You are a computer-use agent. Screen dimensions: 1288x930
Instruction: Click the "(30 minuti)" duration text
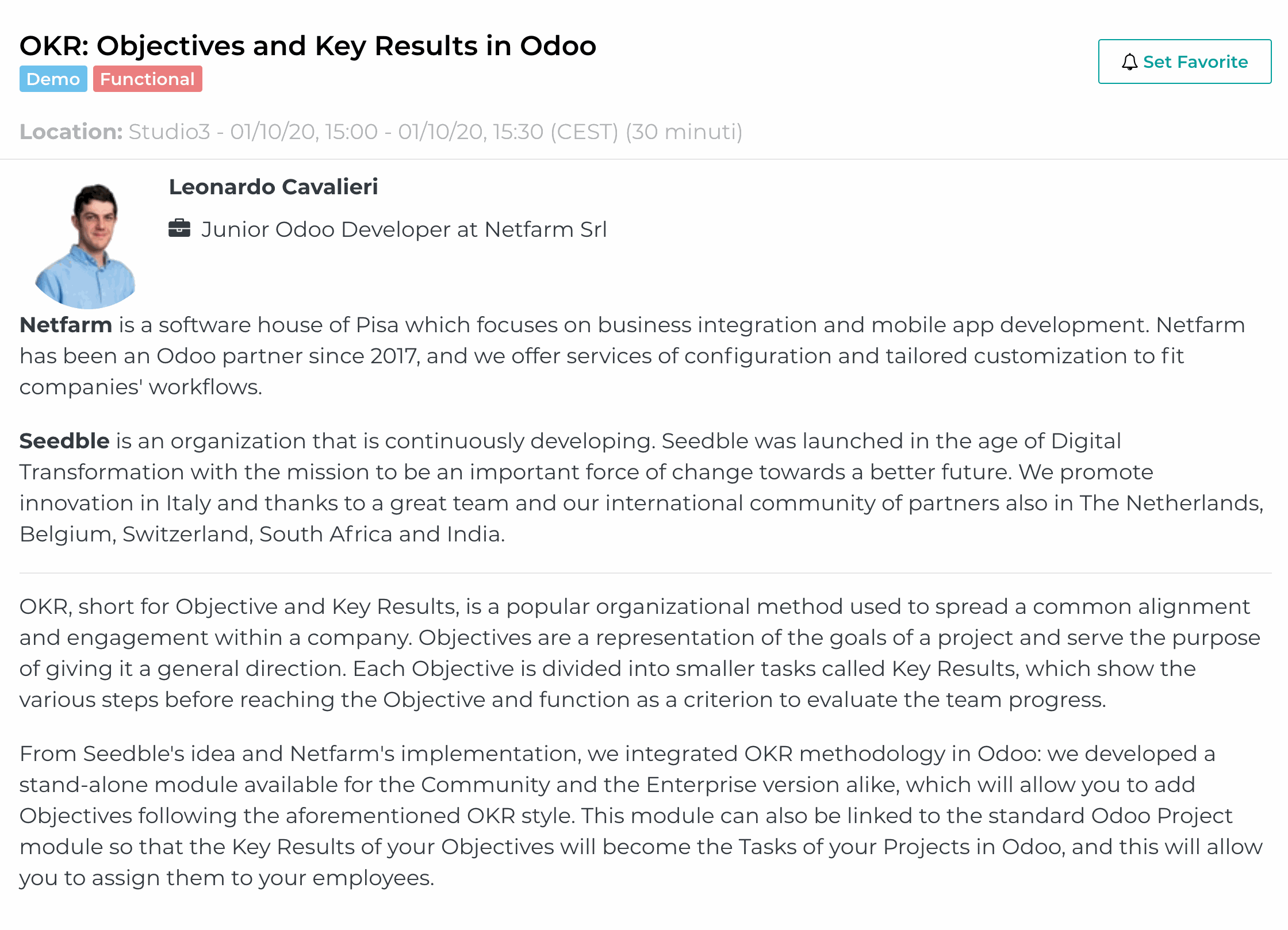684,132
